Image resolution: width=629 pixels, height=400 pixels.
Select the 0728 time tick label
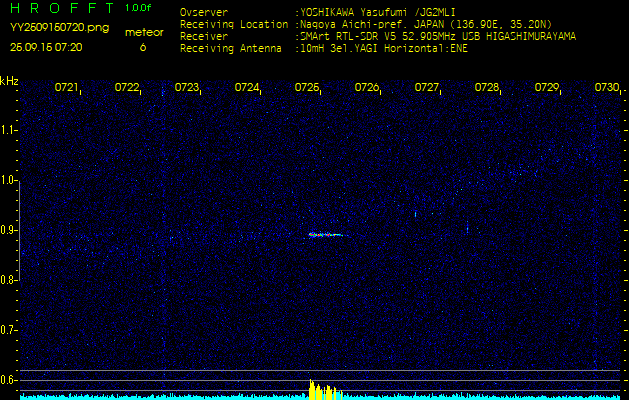pos(487,88)
